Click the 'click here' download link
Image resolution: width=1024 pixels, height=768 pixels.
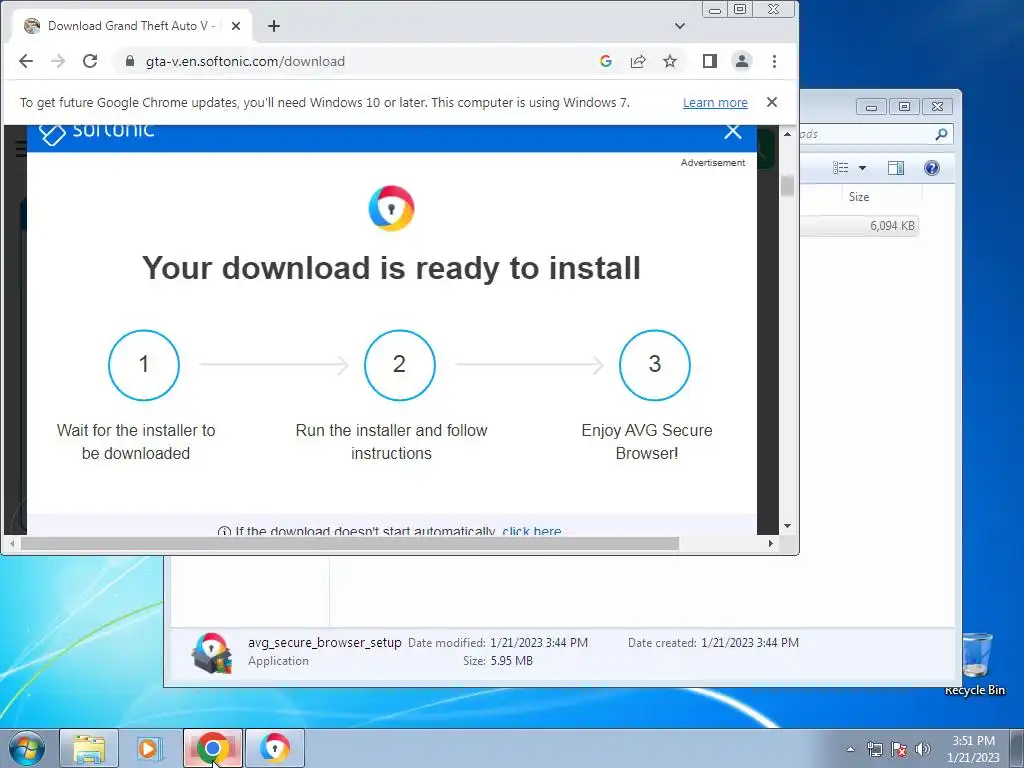[532, 531]
